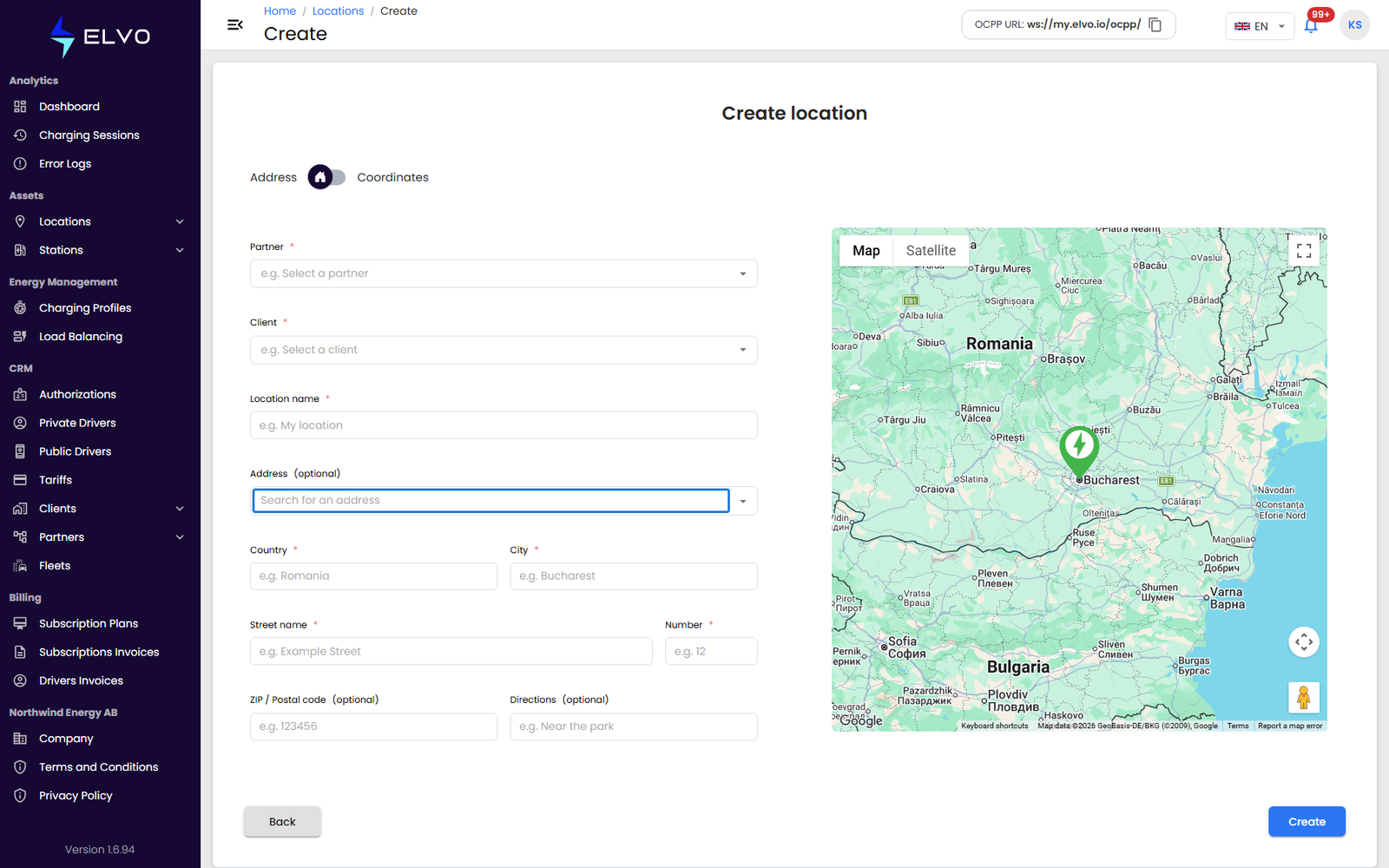Open map Terms link
Screen dimensions: 1389x868
(1238, 726)
